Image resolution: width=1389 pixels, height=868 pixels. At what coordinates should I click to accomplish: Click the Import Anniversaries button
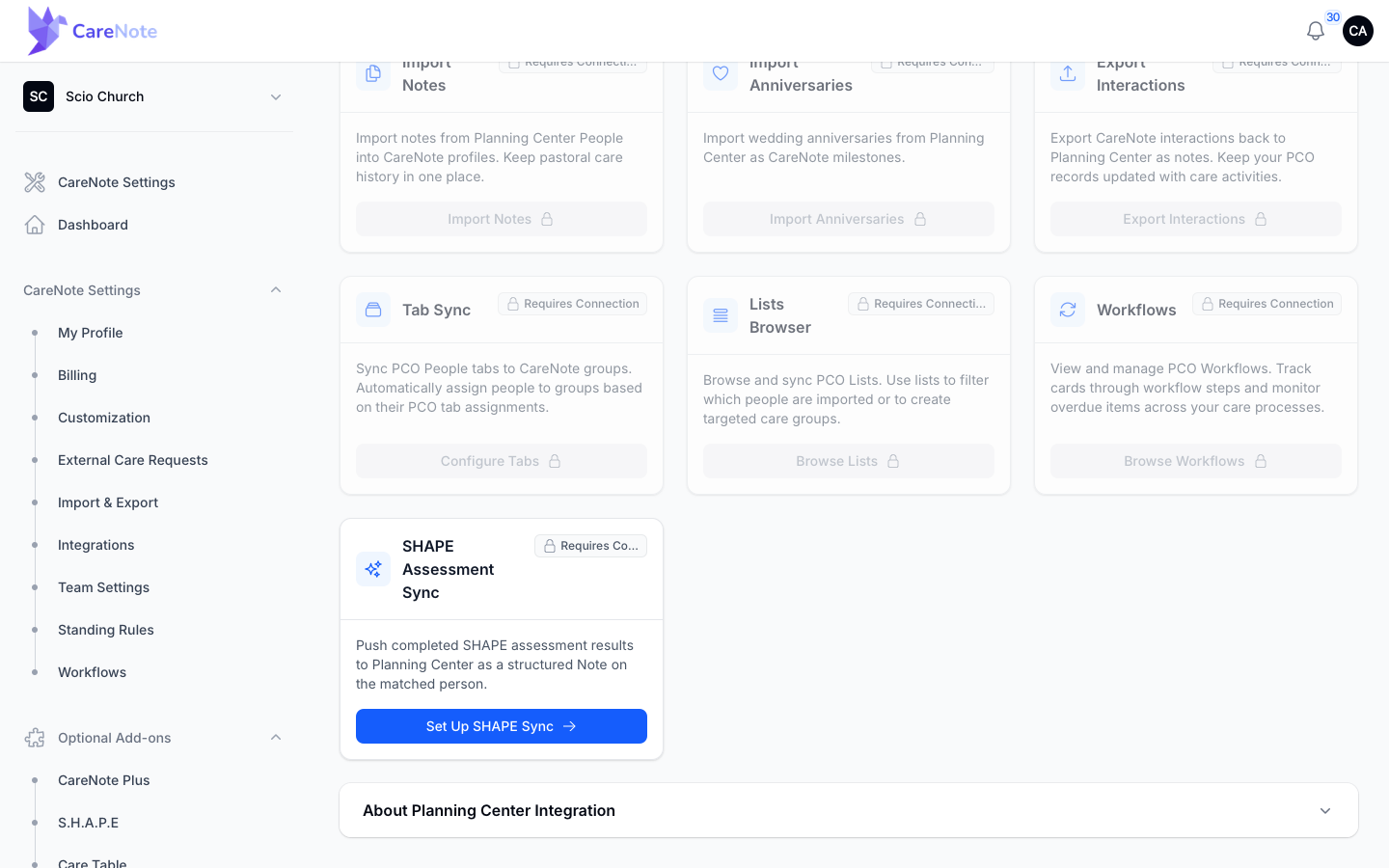coord(849,219)
